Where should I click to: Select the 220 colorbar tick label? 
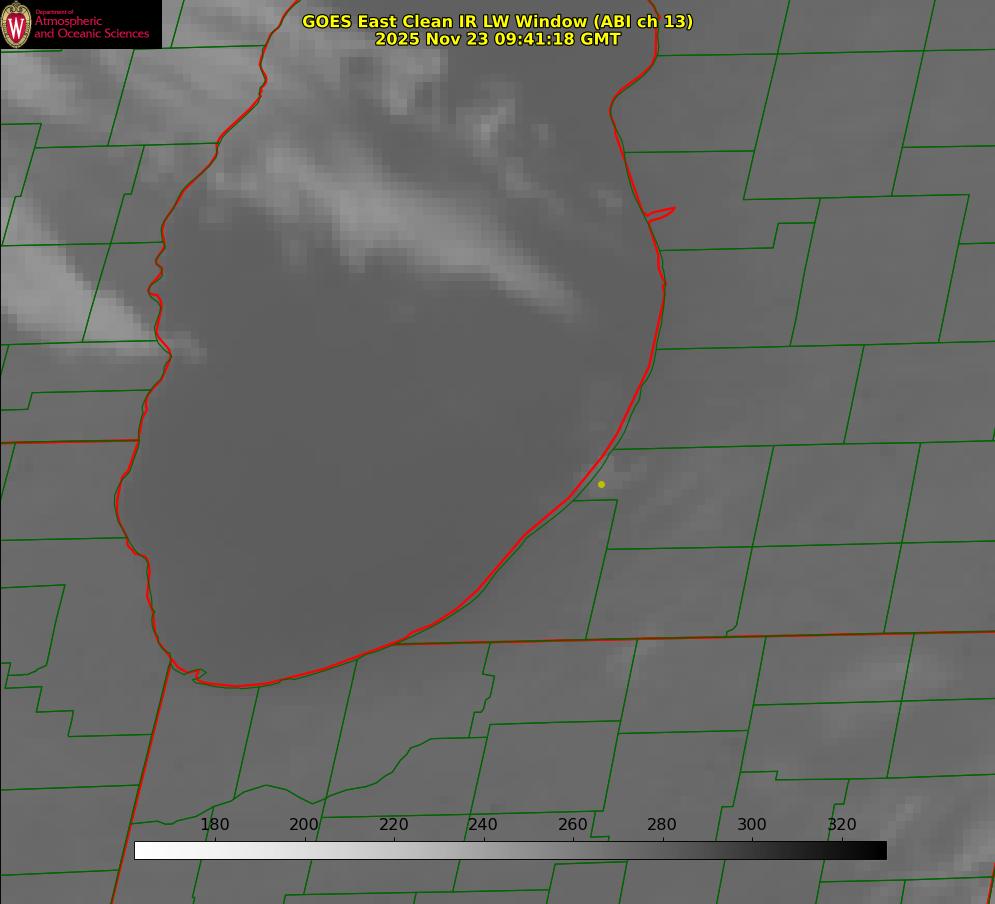[394, 824]
